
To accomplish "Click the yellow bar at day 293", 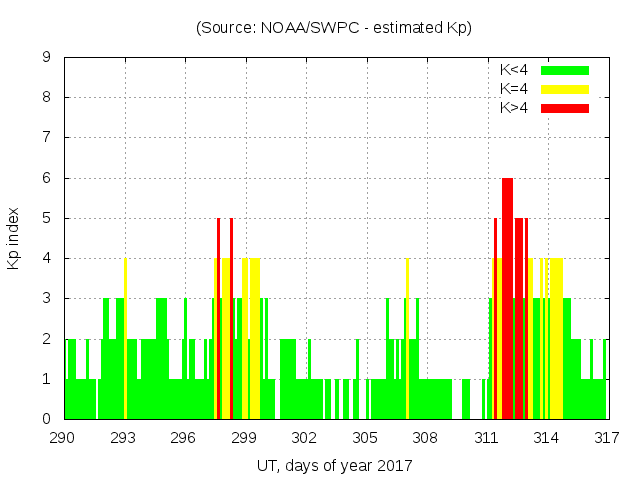I will 125,340.
